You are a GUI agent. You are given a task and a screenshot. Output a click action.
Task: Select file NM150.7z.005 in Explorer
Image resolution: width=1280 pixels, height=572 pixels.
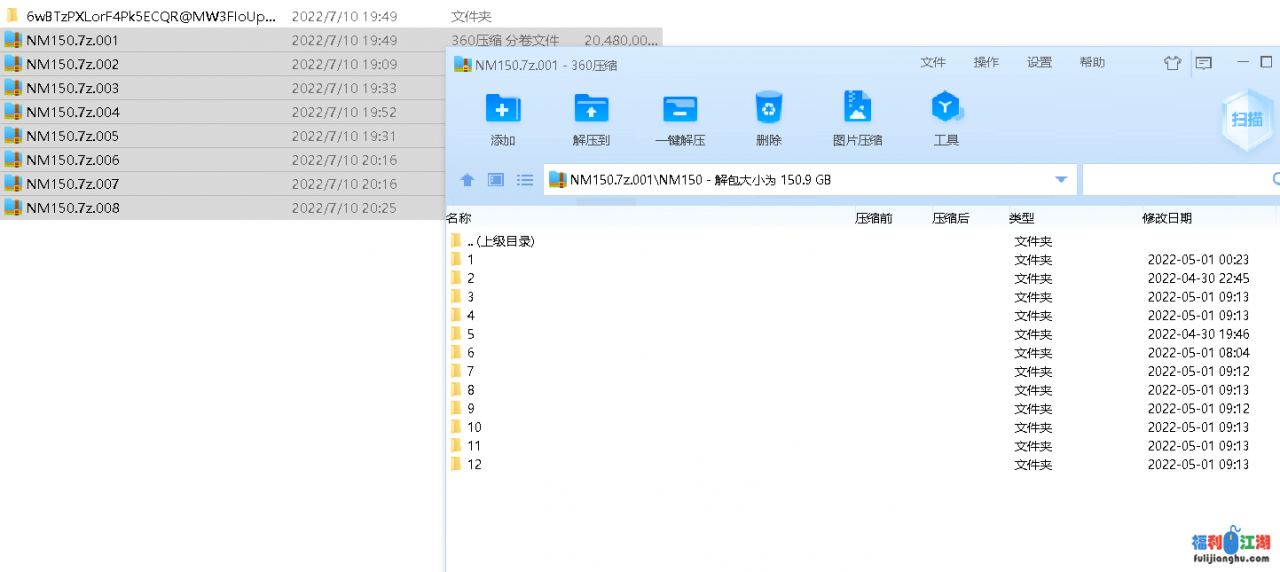tap(72, 136)
